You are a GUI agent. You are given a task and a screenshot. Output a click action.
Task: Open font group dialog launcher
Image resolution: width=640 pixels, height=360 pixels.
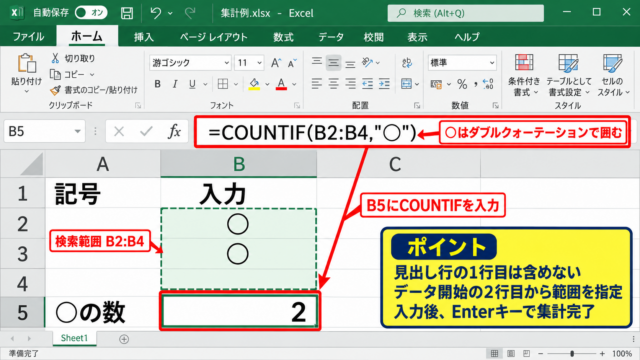click(x=297, y=106)
